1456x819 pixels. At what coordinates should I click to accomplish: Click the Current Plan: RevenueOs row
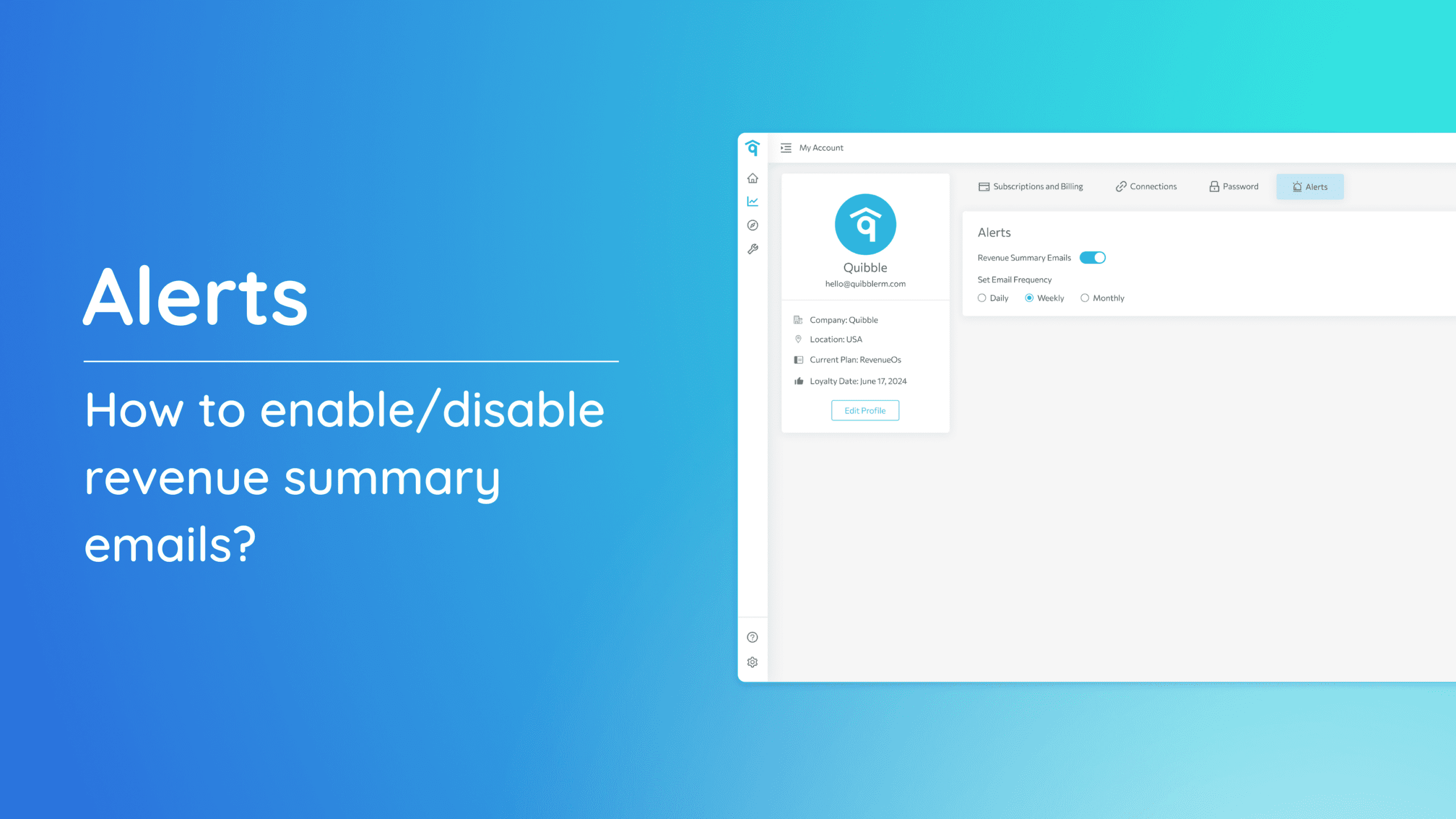pyautogui.click(x=847, y=360)
